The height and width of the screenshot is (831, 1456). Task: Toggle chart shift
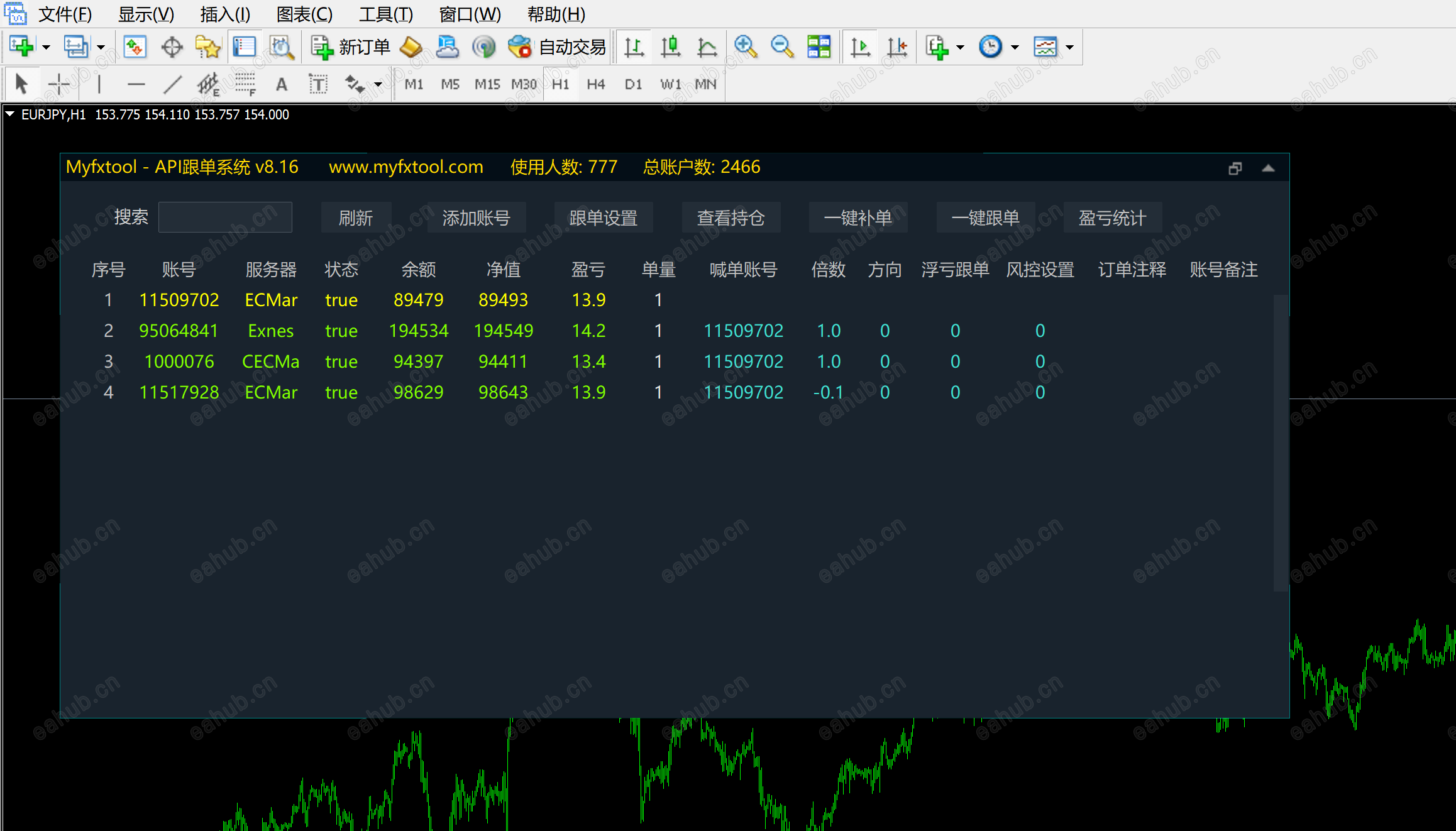[897, 47]
